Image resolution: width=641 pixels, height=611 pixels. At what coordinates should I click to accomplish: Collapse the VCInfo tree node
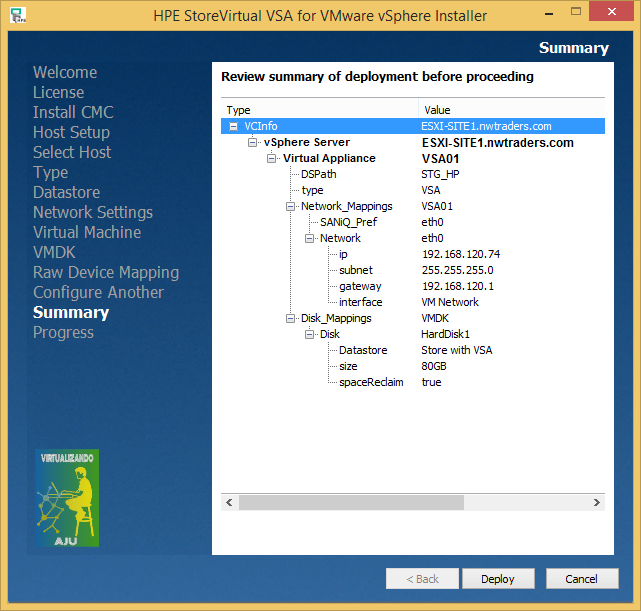234,126
